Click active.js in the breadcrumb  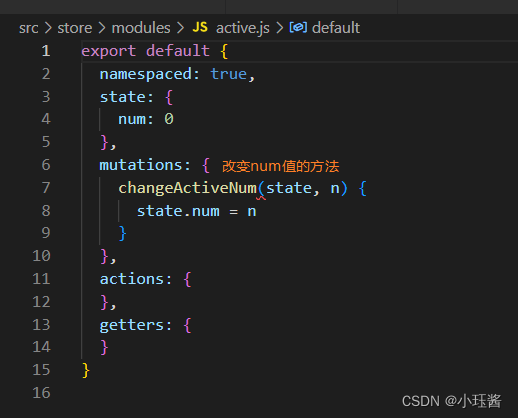pos(243,28)
